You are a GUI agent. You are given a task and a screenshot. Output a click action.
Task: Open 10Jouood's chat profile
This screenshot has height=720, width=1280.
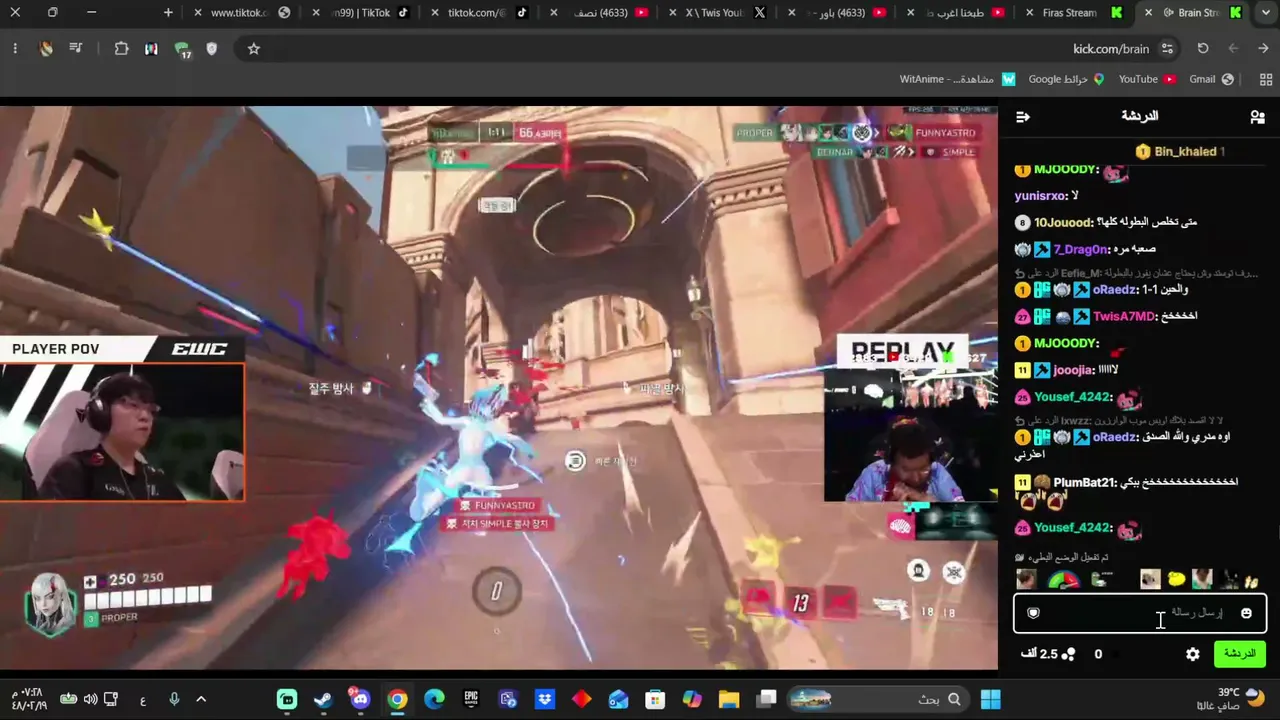pos(1063,222)
